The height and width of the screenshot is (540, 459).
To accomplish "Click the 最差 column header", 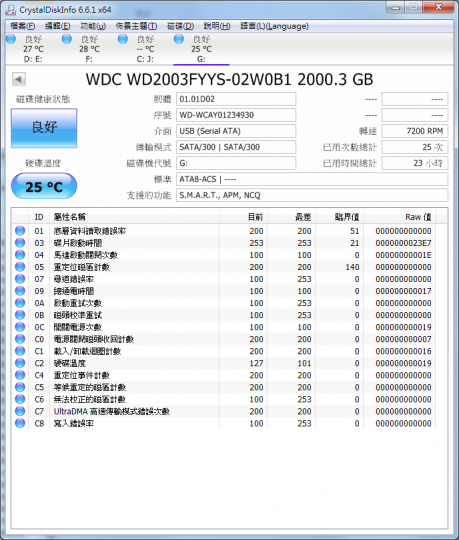I will tap(291, 217).
